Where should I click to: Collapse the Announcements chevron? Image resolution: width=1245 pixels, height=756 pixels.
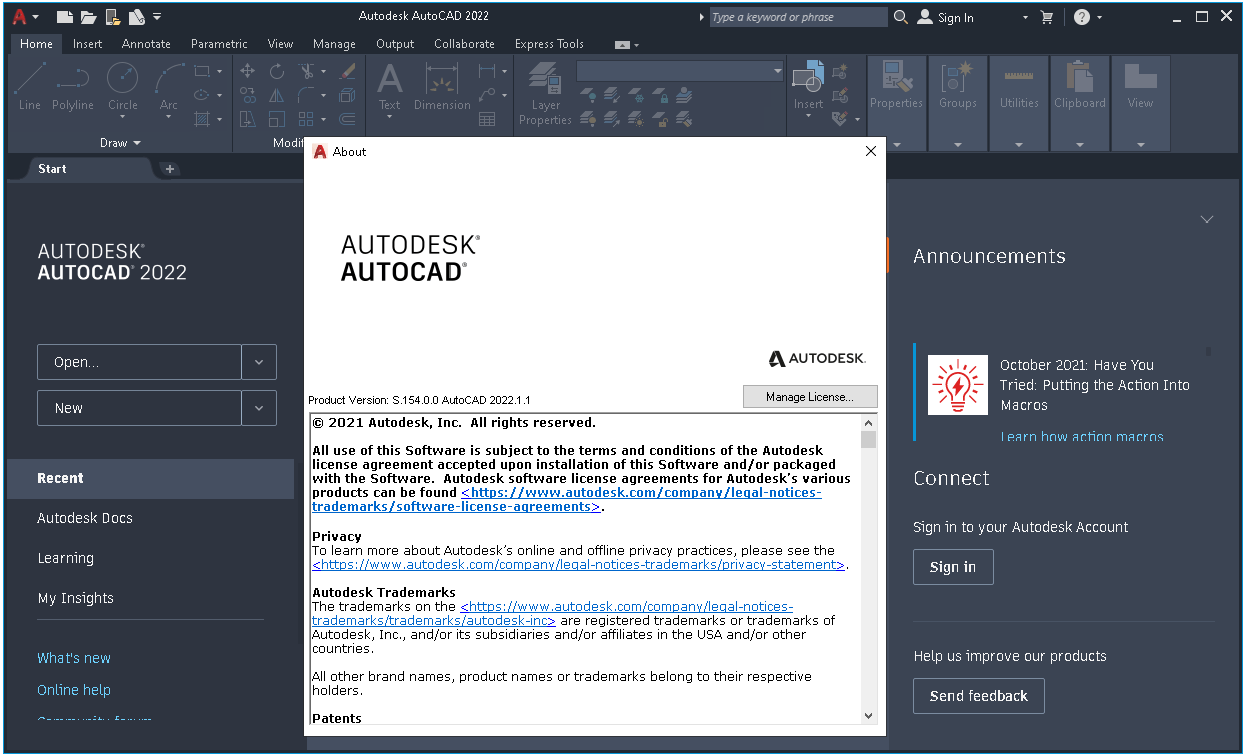click(1207, 219)
